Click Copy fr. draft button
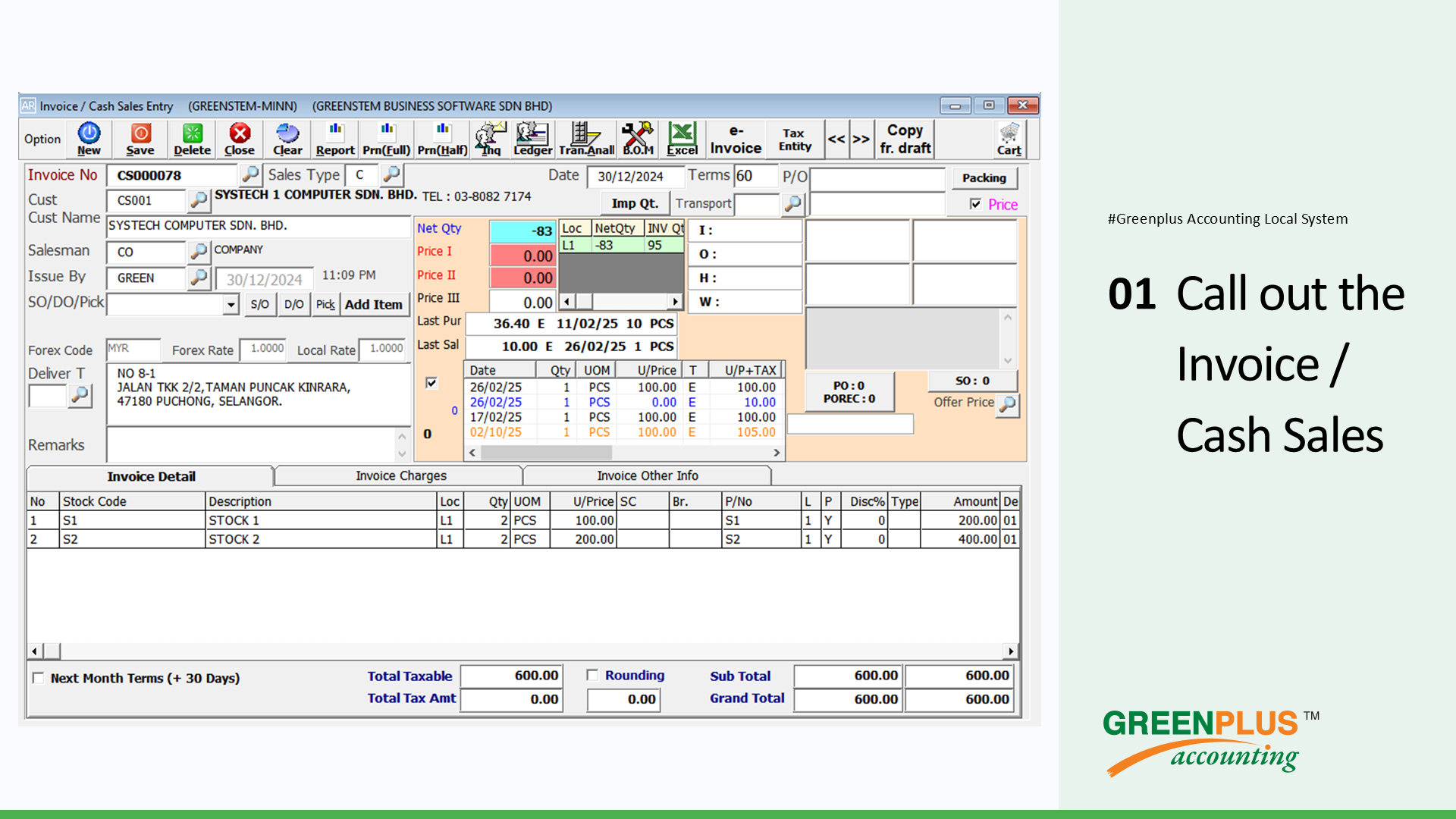 tap(905, 139)
